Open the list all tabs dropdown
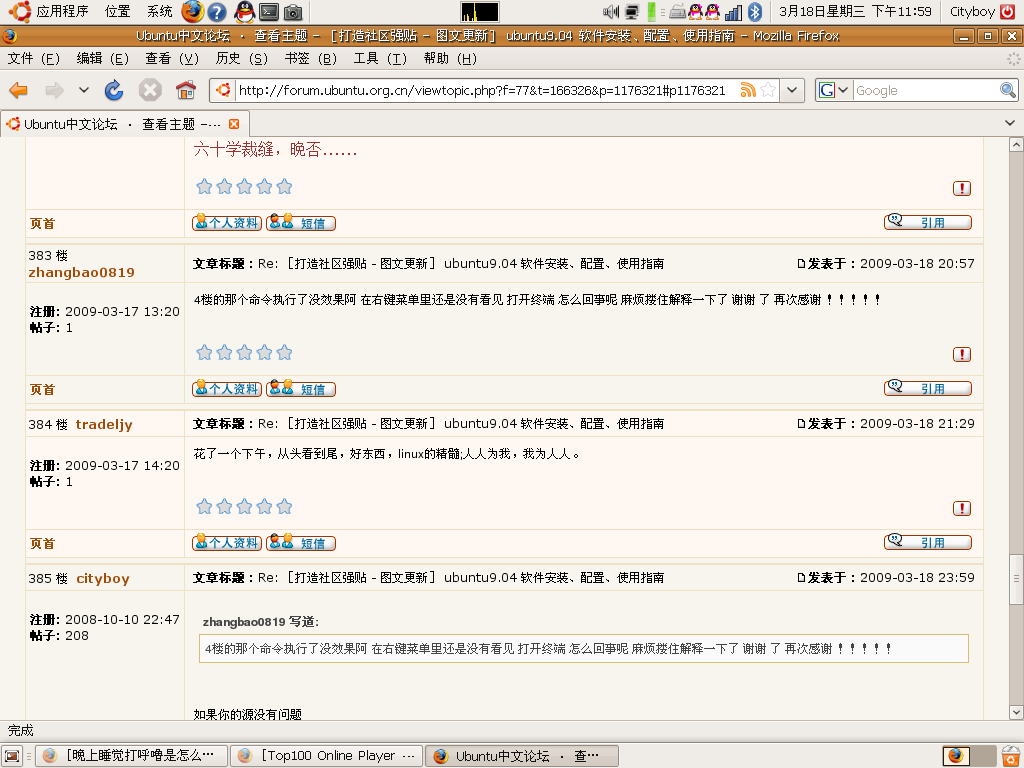Screen dimensions: 1024x768 point(1010,123)
